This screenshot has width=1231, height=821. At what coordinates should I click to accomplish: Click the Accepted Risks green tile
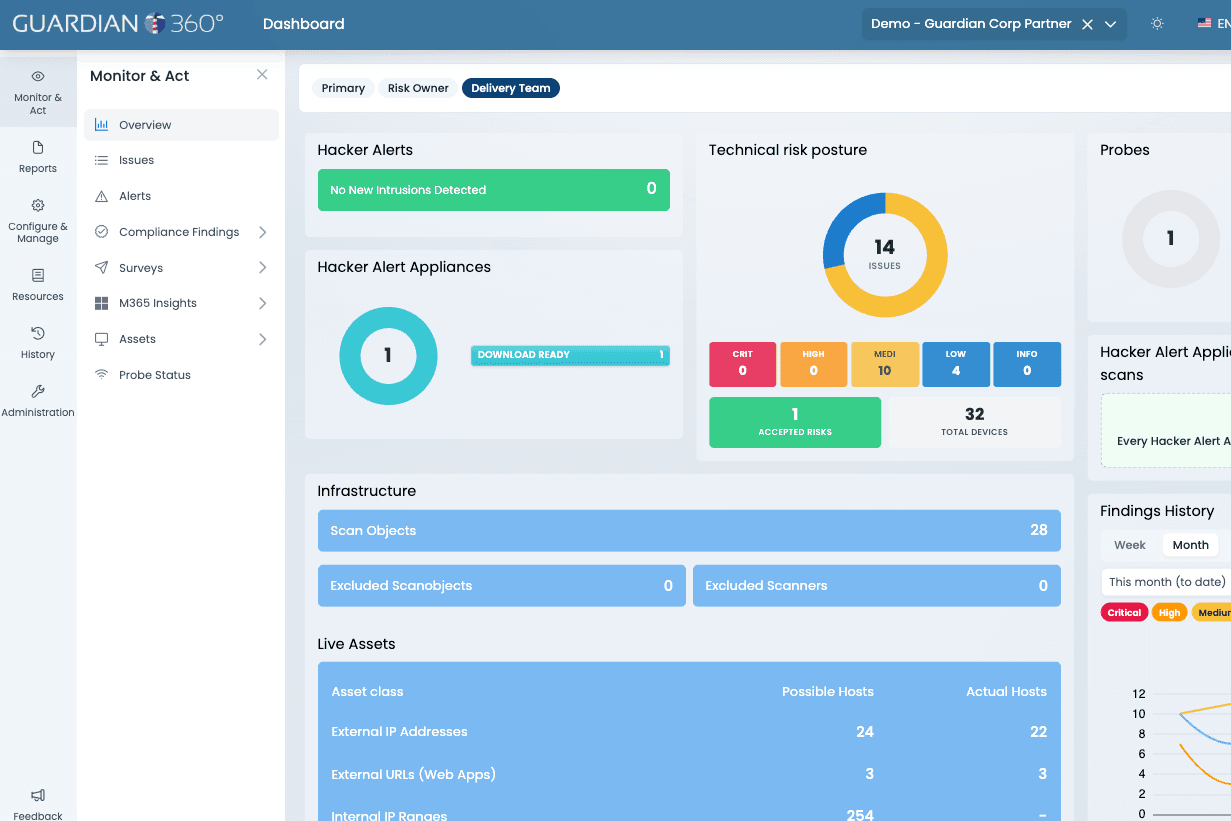[x=795, y=422]
